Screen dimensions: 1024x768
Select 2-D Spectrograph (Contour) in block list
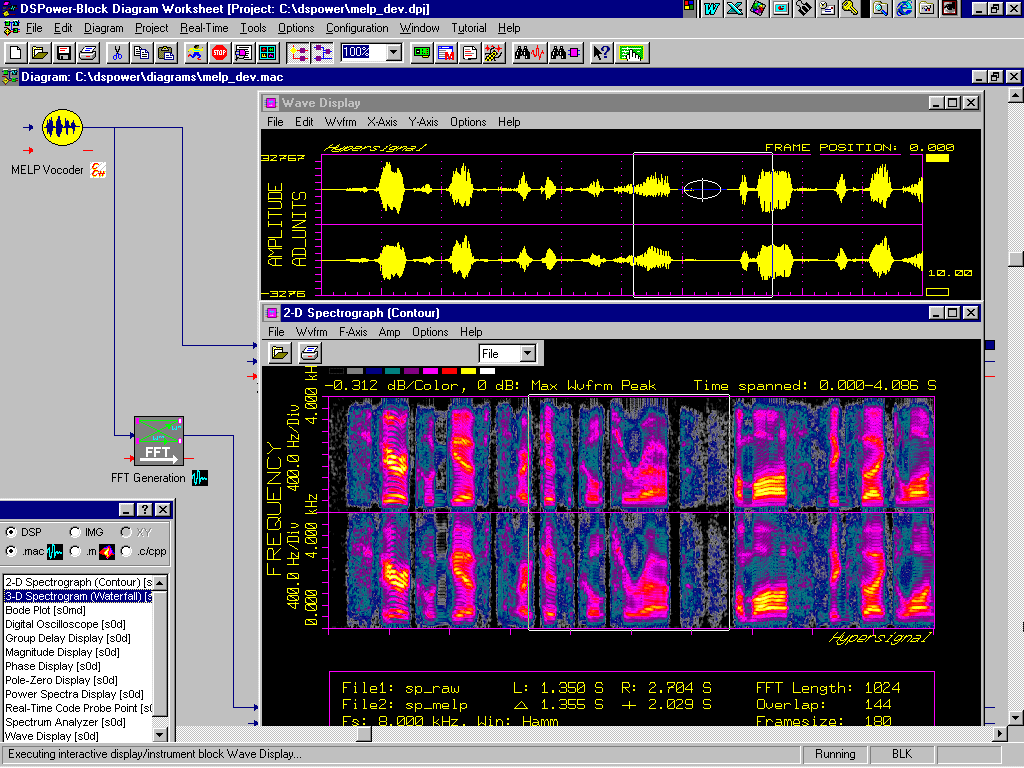(x=78, y=582)
